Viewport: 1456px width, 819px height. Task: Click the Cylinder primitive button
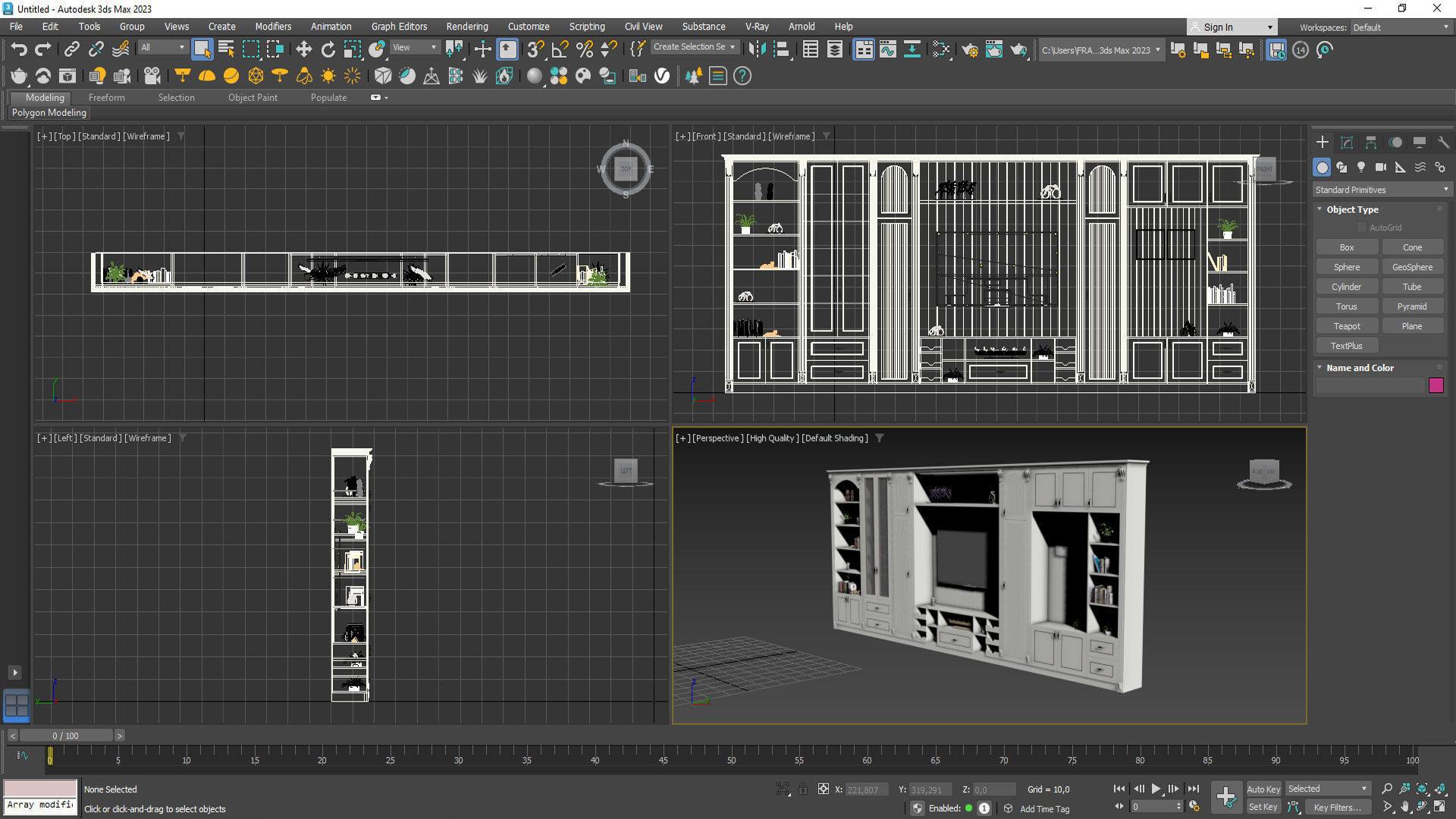click(x=1347, y=287)
